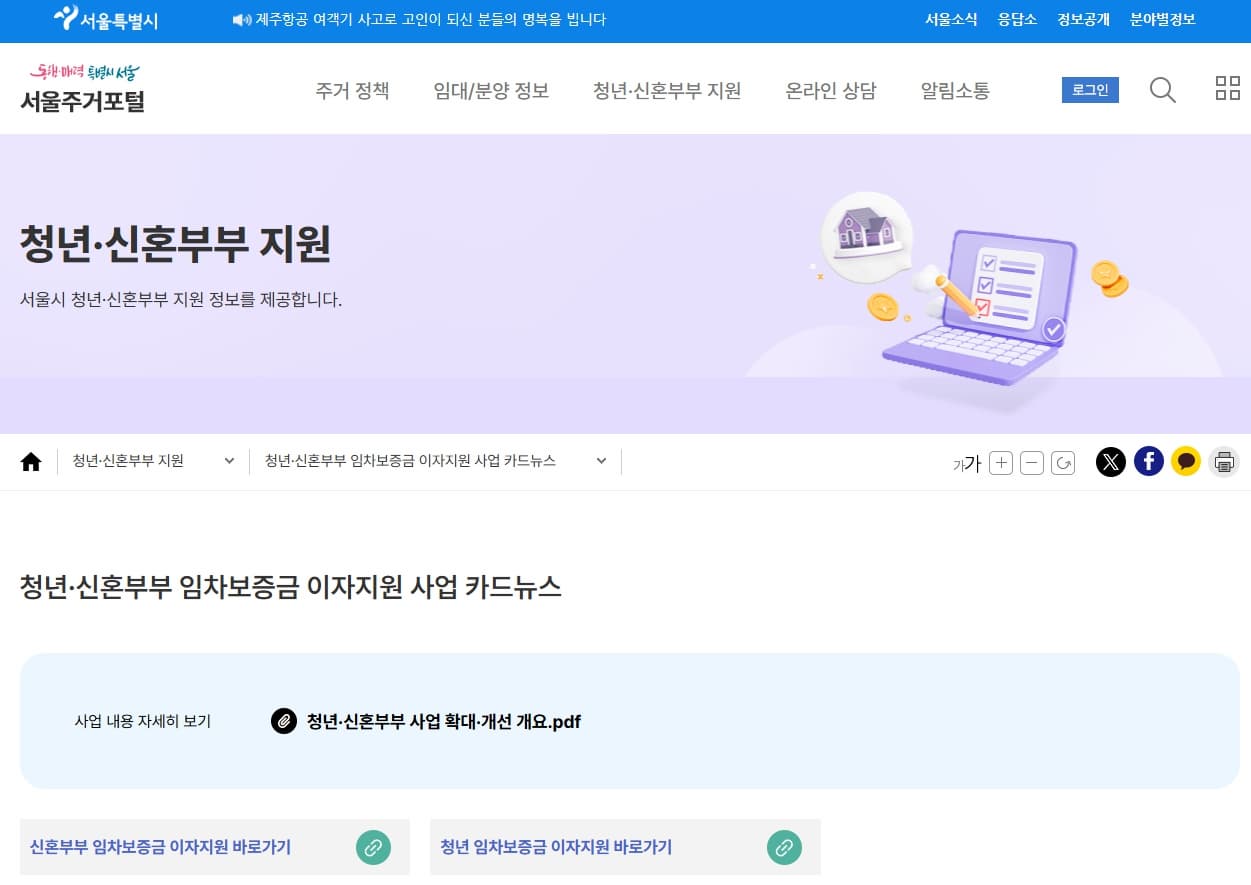Click the home icon in the breadcrumb
The image size is (1251, 885).
click(x=31, y=461)
